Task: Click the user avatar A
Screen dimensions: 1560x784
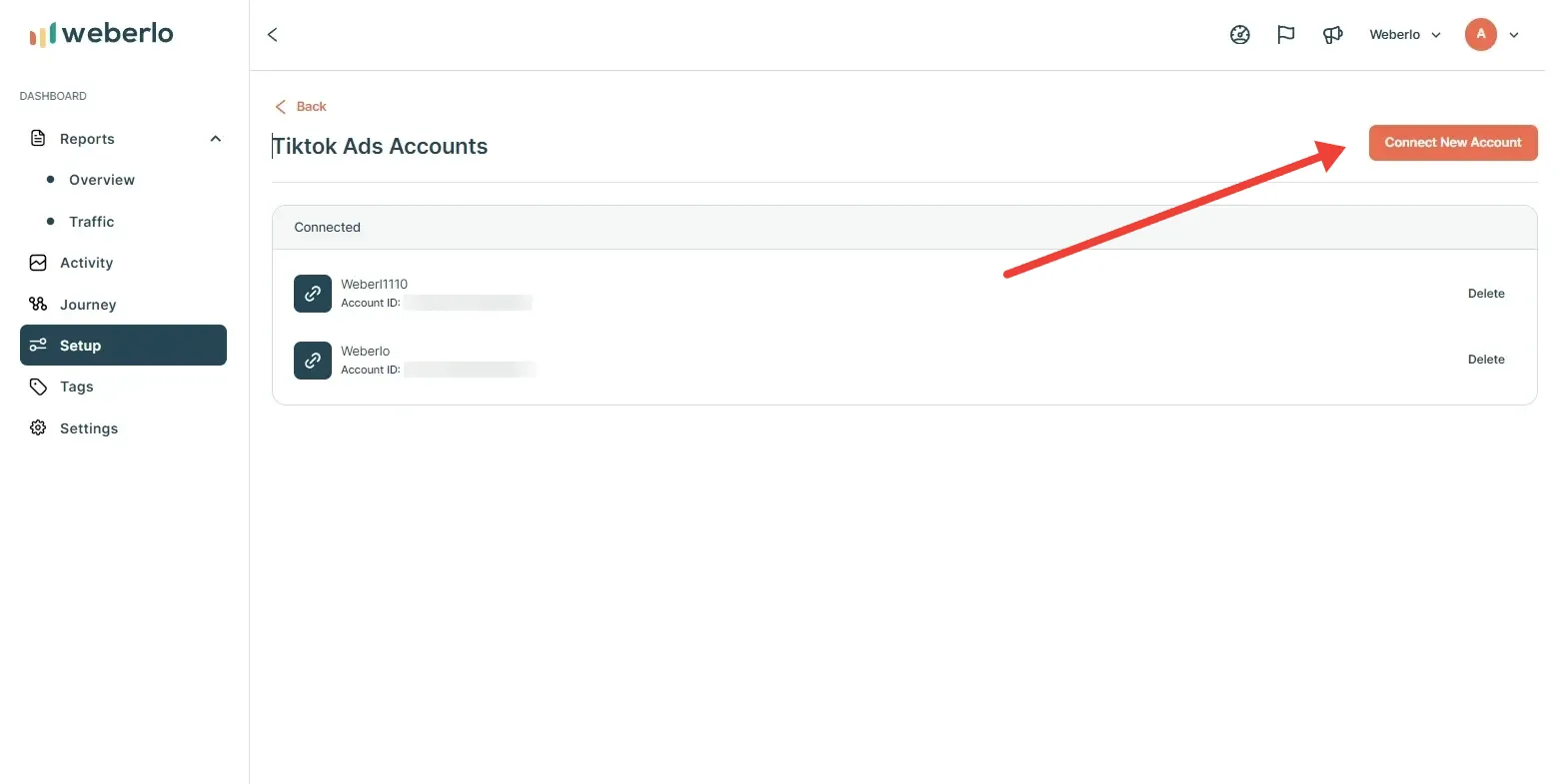Action: (1481, 34)
